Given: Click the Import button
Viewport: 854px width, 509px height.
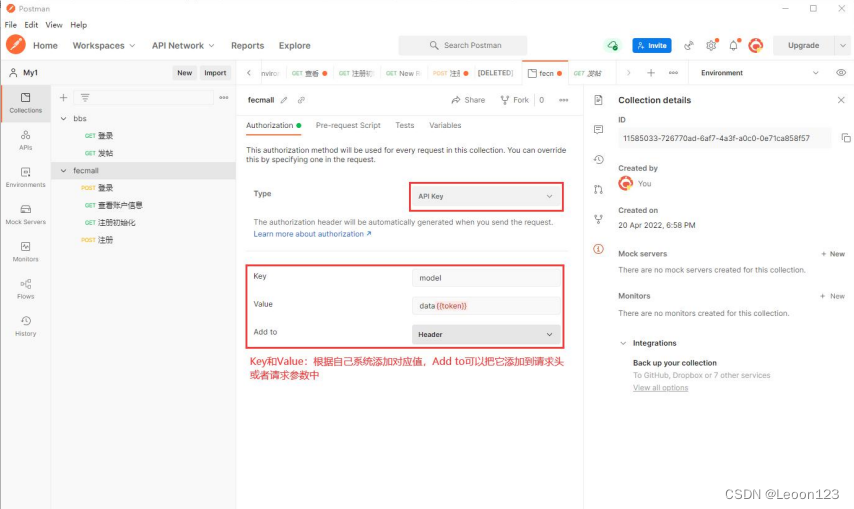Looking at the screenshot, I should click(x=215, y=72).
